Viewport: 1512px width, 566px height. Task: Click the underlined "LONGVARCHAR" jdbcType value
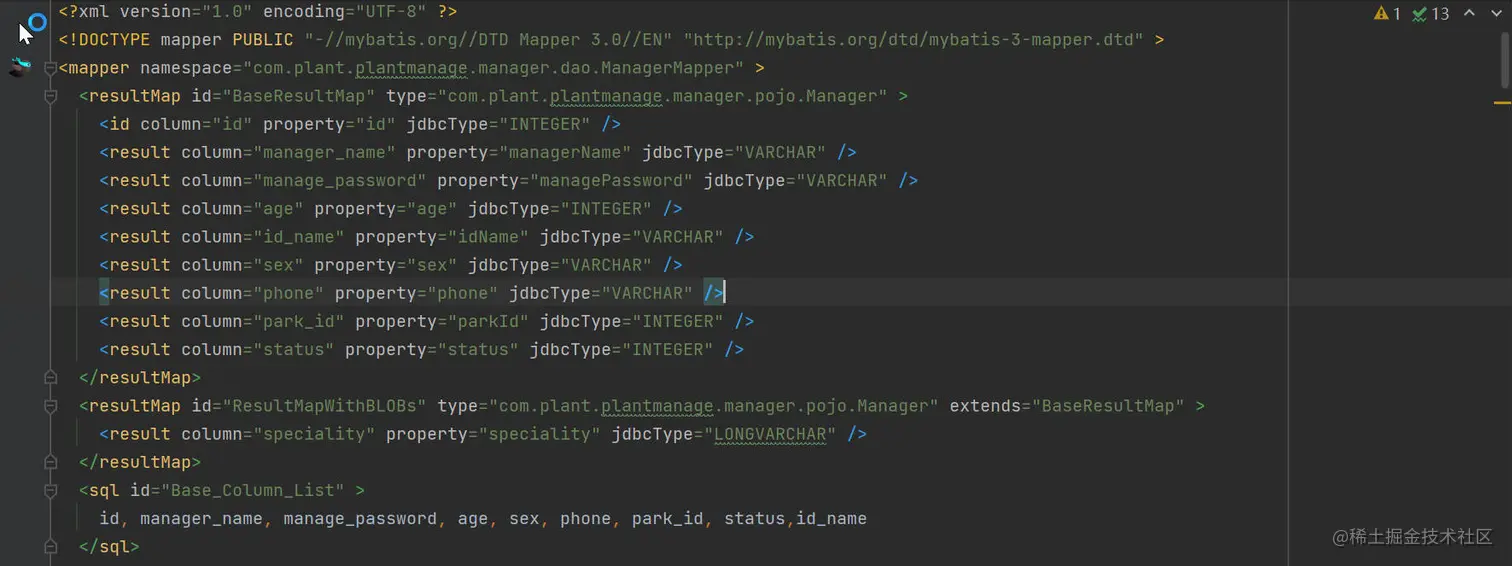pyautogui.click(x=770, y=434)
